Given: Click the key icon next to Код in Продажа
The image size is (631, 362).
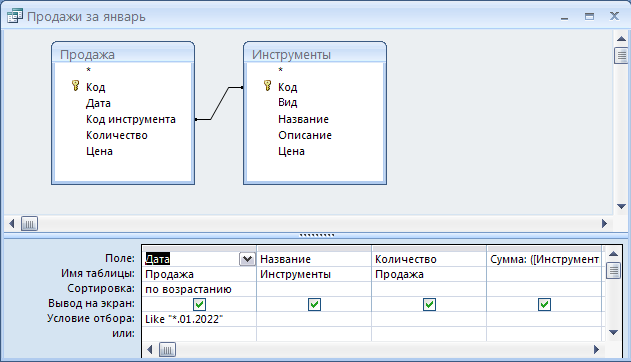Looking at the screenshot, I should tap(75, 86).
